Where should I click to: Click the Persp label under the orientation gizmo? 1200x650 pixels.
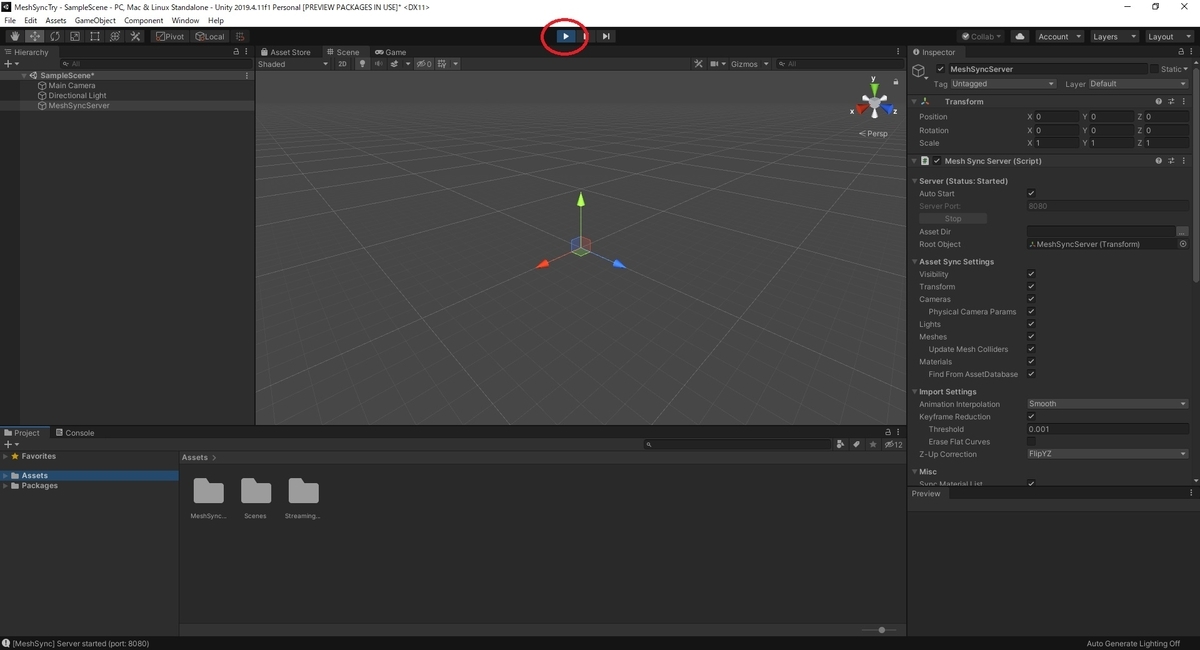click(873, 133)
